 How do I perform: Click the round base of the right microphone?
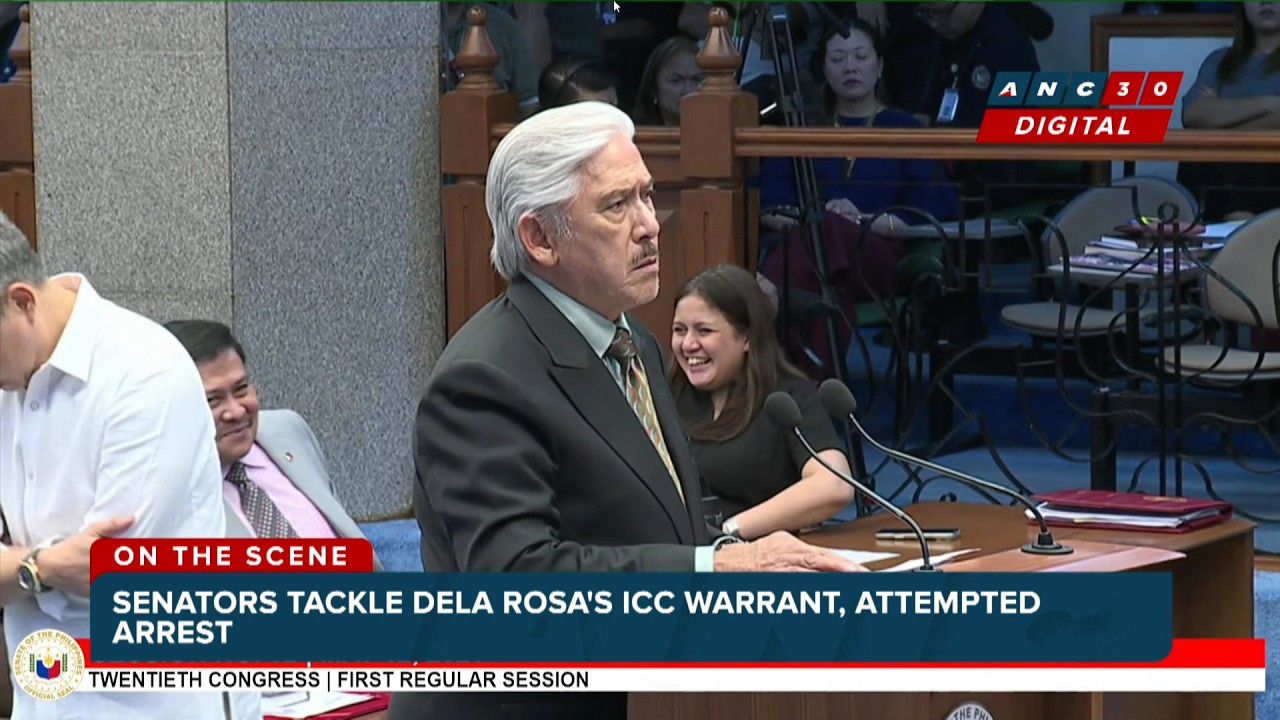click(1046, 546)
